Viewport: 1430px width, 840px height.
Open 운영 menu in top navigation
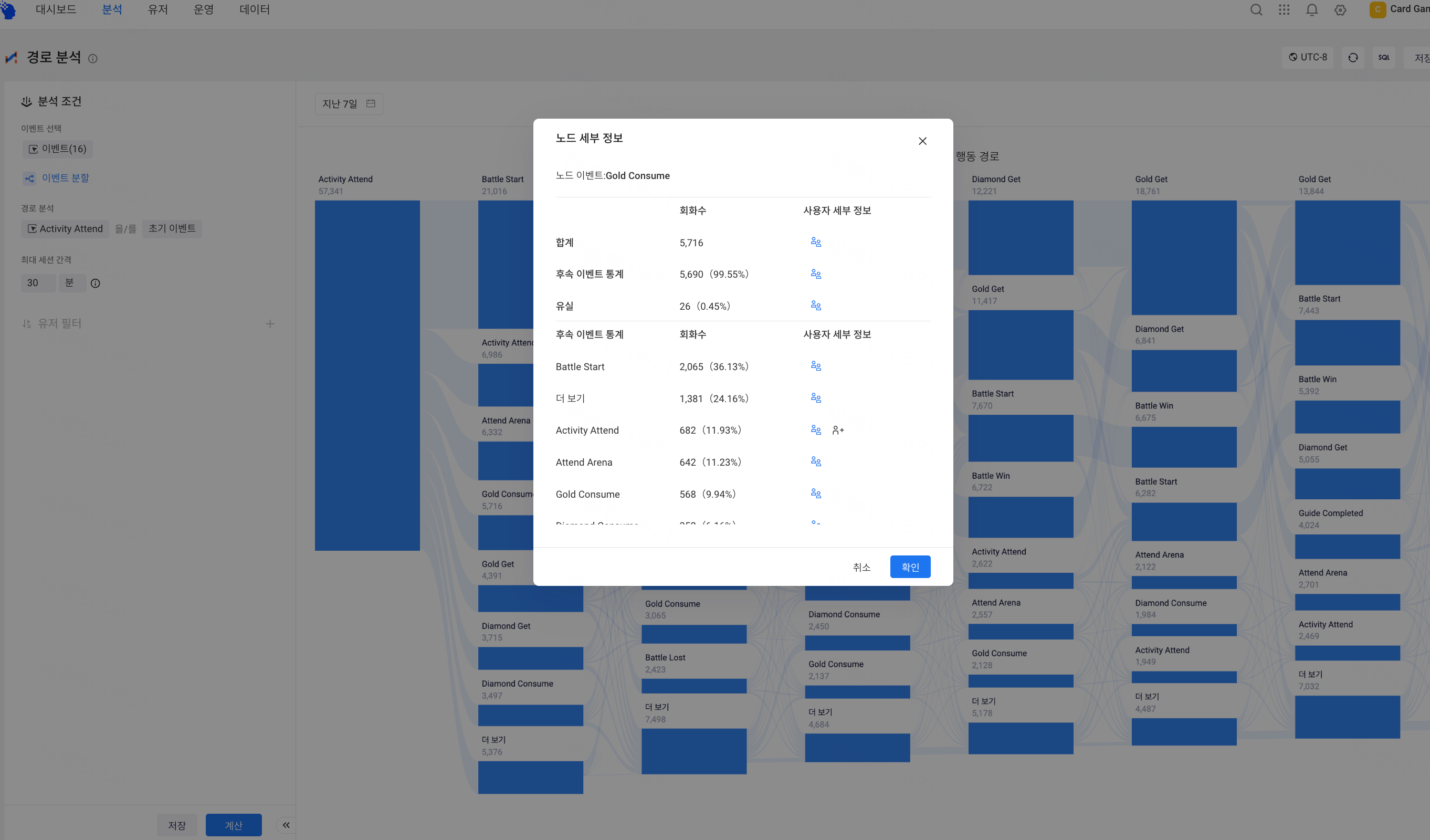click(203, 9)
